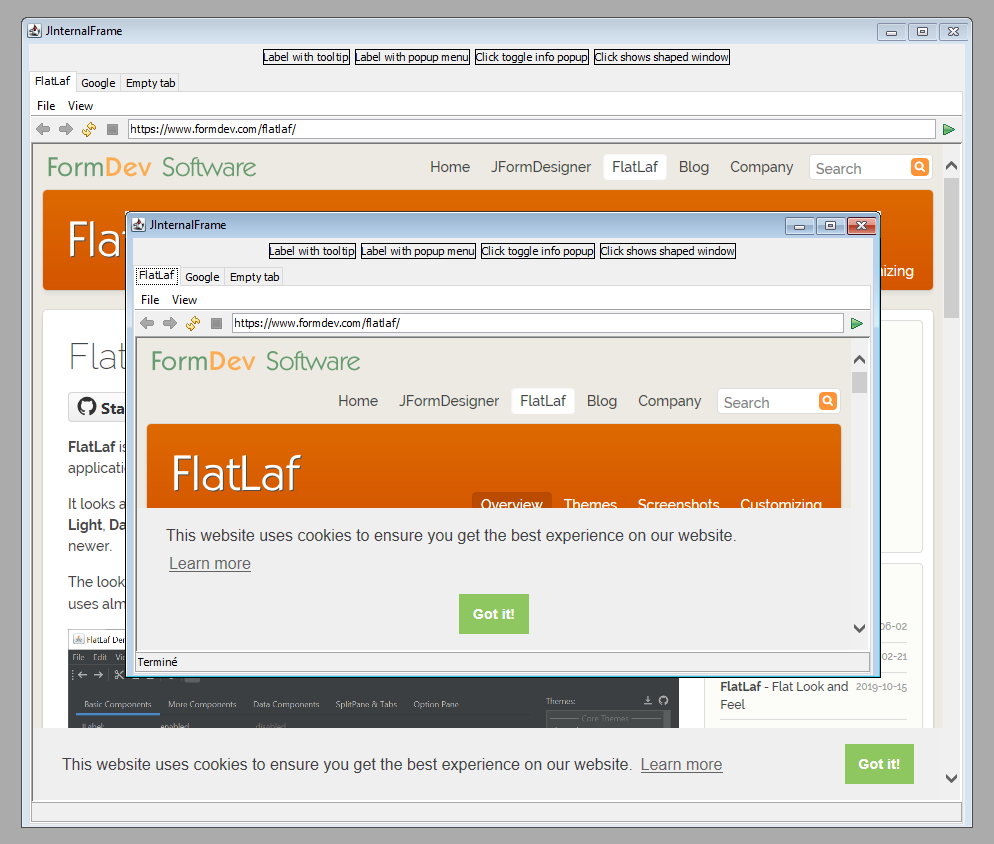Screen dimensions: 994x844
Task: Open View menu in outer frame
Action: pos(81,106)
